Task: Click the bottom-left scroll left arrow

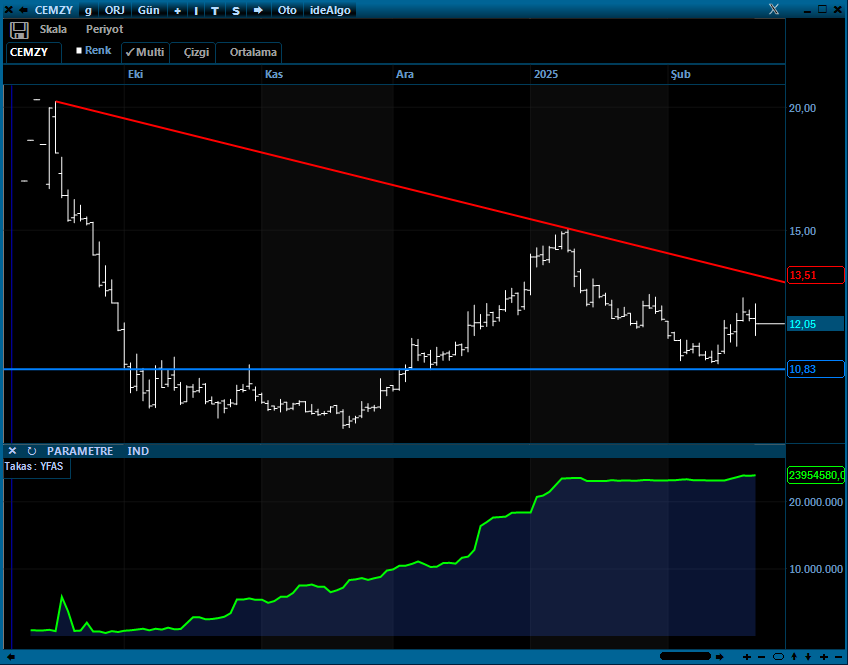Action: tap(10, 657)
